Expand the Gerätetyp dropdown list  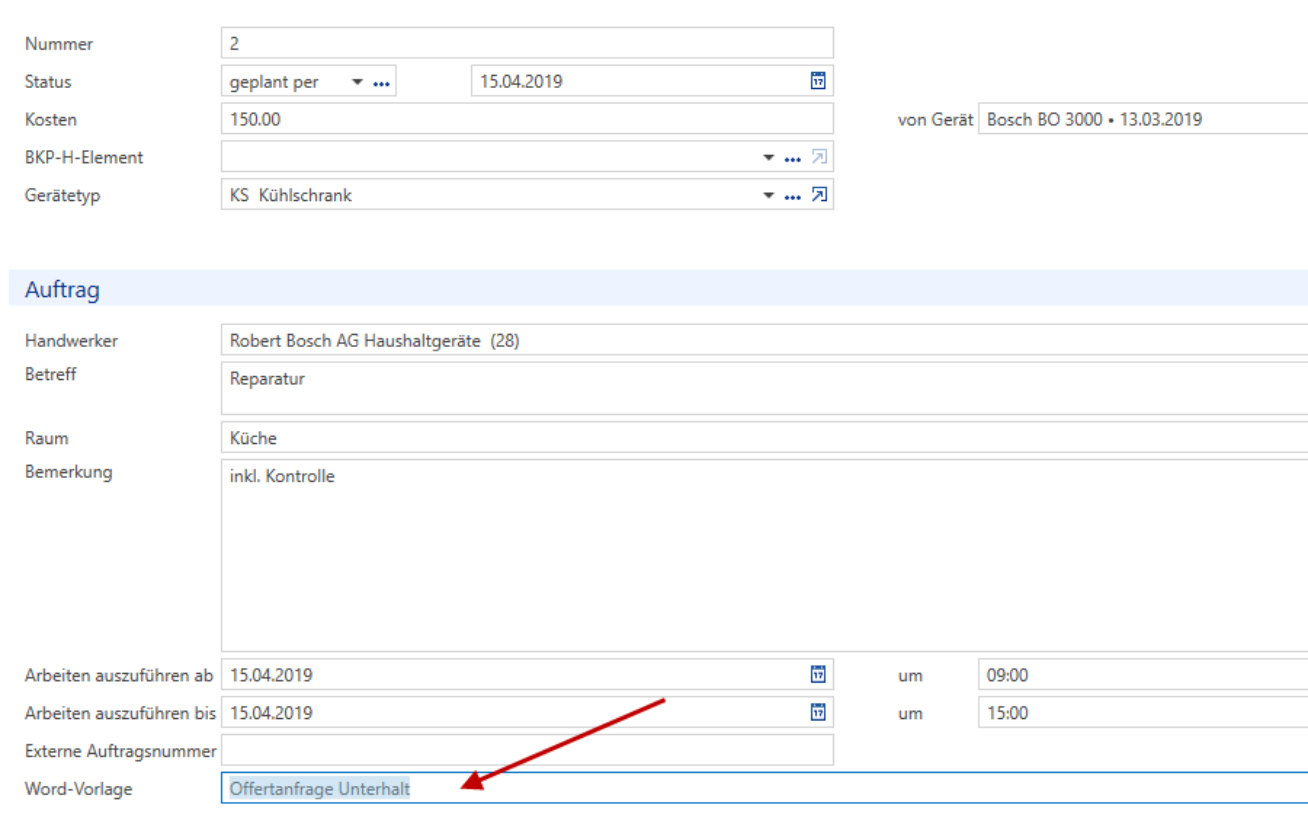click(x=769, y=196)
